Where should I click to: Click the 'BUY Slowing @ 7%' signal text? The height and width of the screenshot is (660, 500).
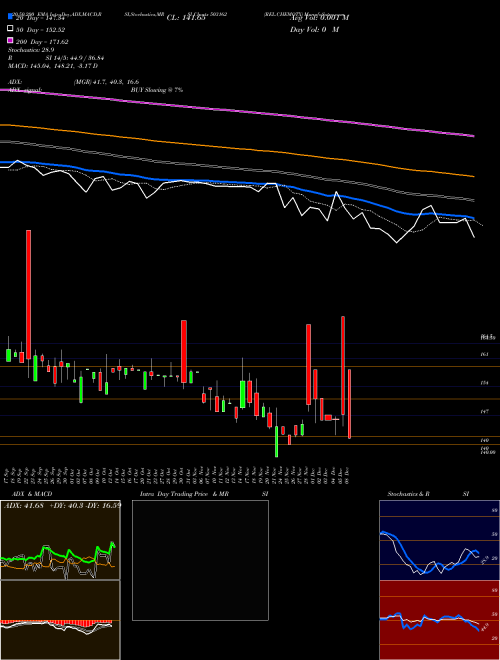click(157, 90)
